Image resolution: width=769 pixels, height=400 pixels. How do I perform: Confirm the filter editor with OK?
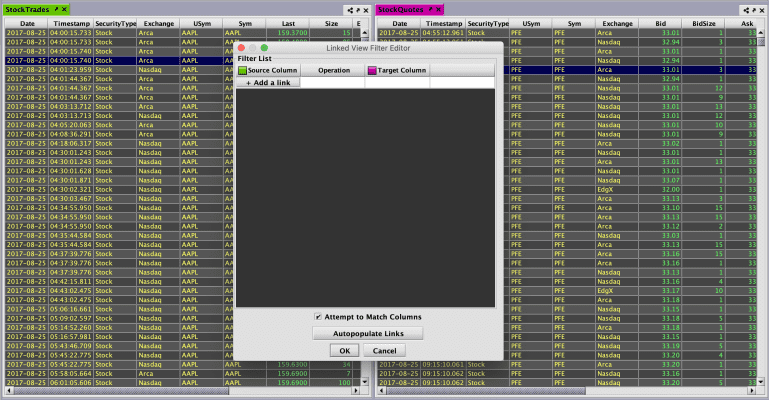344,351
